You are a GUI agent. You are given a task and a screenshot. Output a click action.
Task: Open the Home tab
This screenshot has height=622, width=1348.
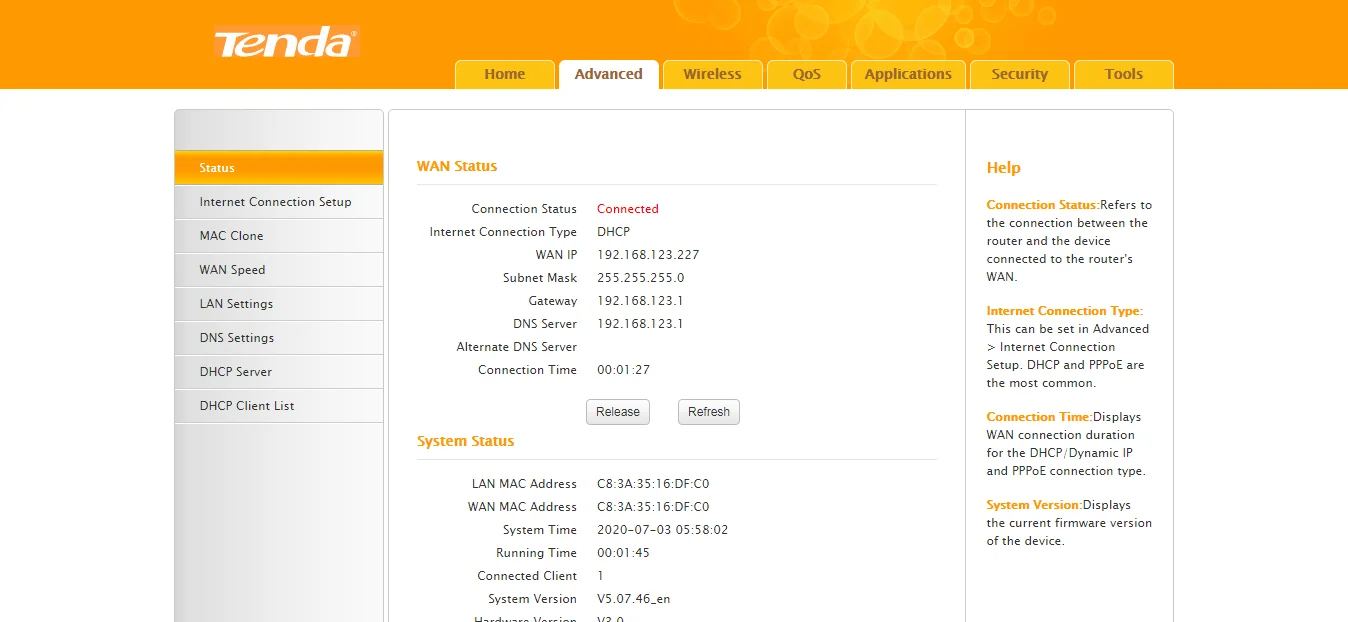tap(504, 74)
